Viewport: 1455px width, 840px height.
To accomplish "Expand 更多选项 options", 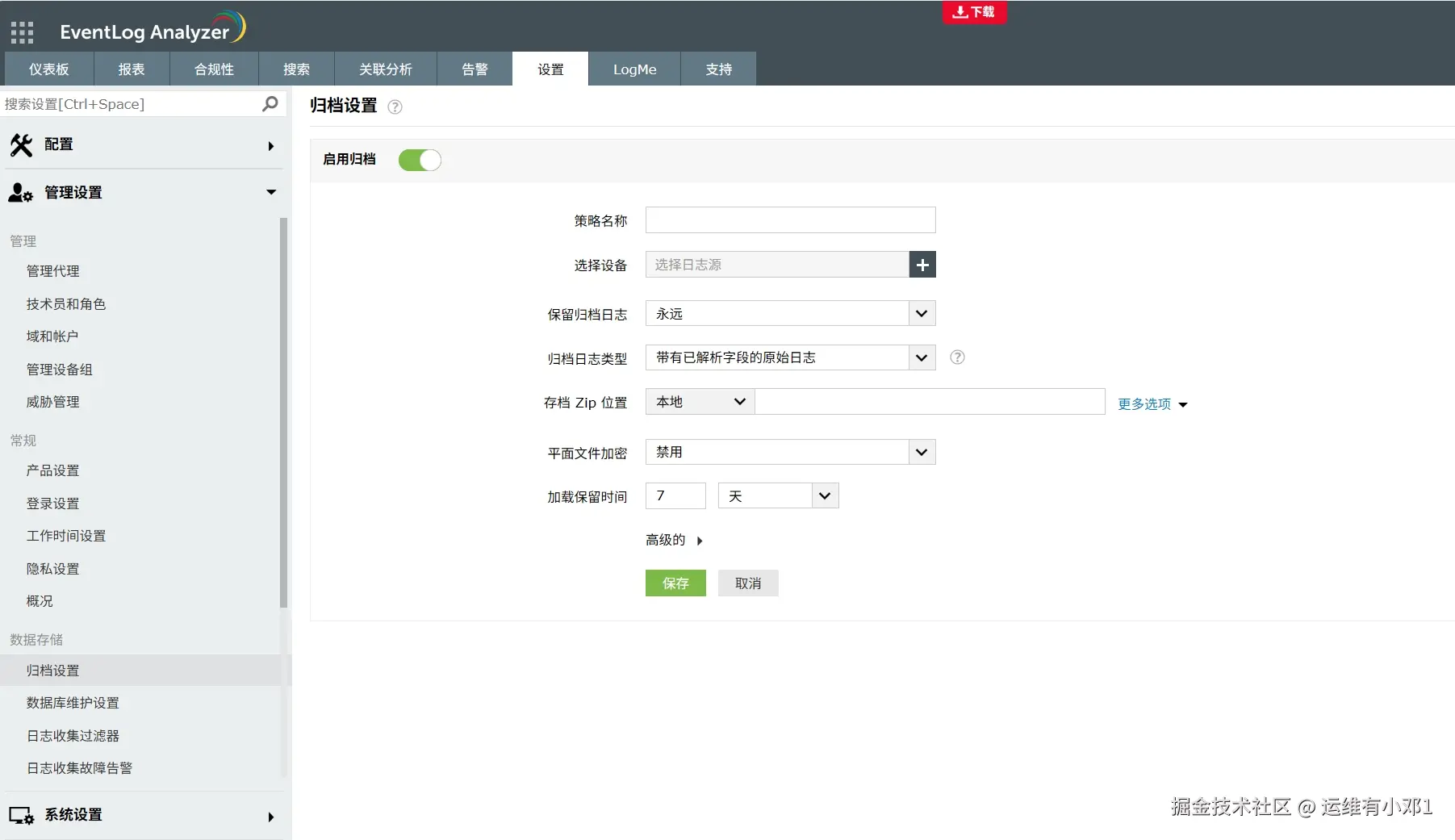I will pyautogui.click(x=1152, y=404).
